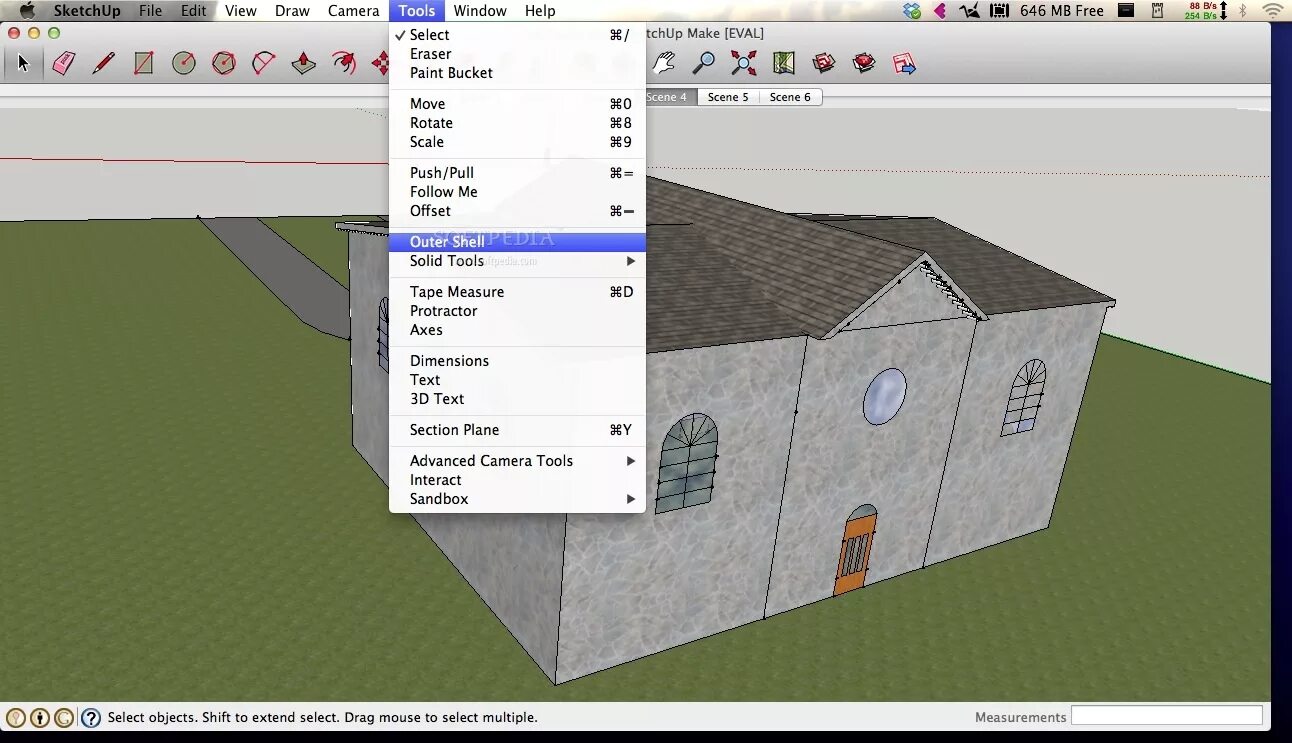Viewport: 1292px width, 743px height.
Task: Select Move in the Tools menu
Action: [x=517, y=104]
